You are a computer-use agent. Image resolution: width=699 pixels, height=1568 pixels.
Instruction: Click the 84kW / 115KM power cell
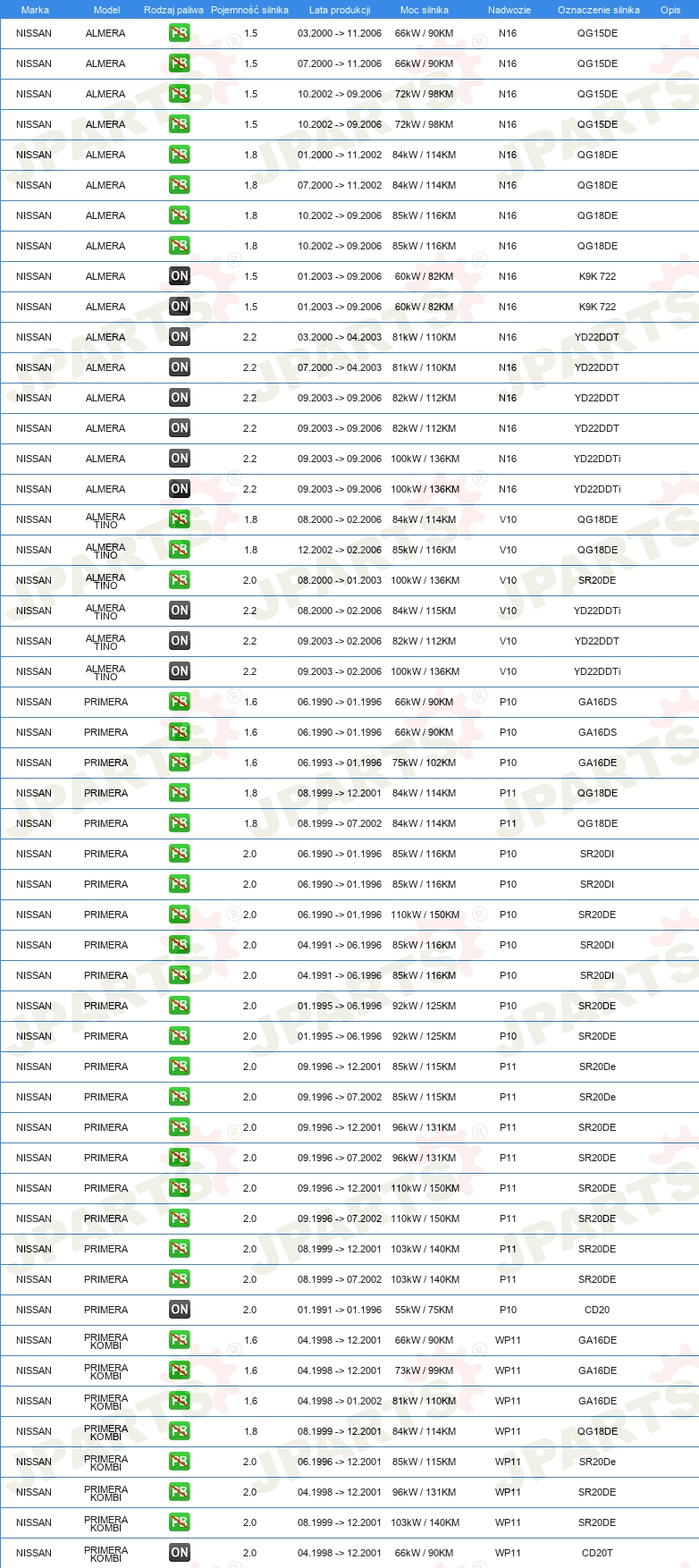click(425, 611)
